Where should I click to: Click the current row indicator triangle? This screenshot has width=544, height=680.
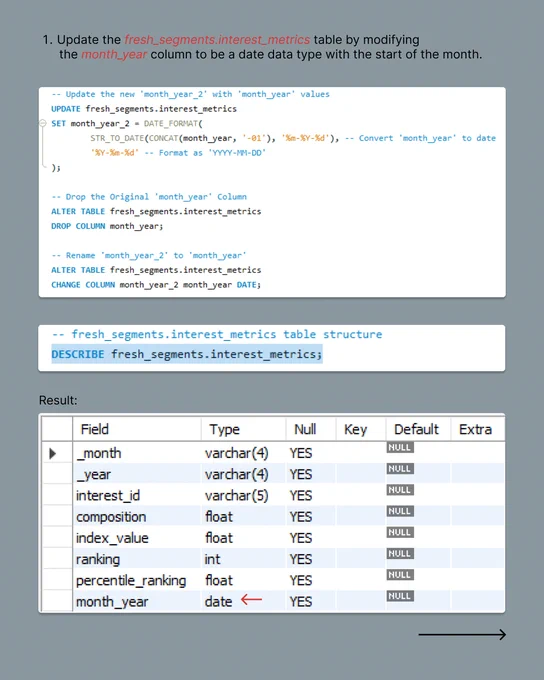(x=52, y=454)
